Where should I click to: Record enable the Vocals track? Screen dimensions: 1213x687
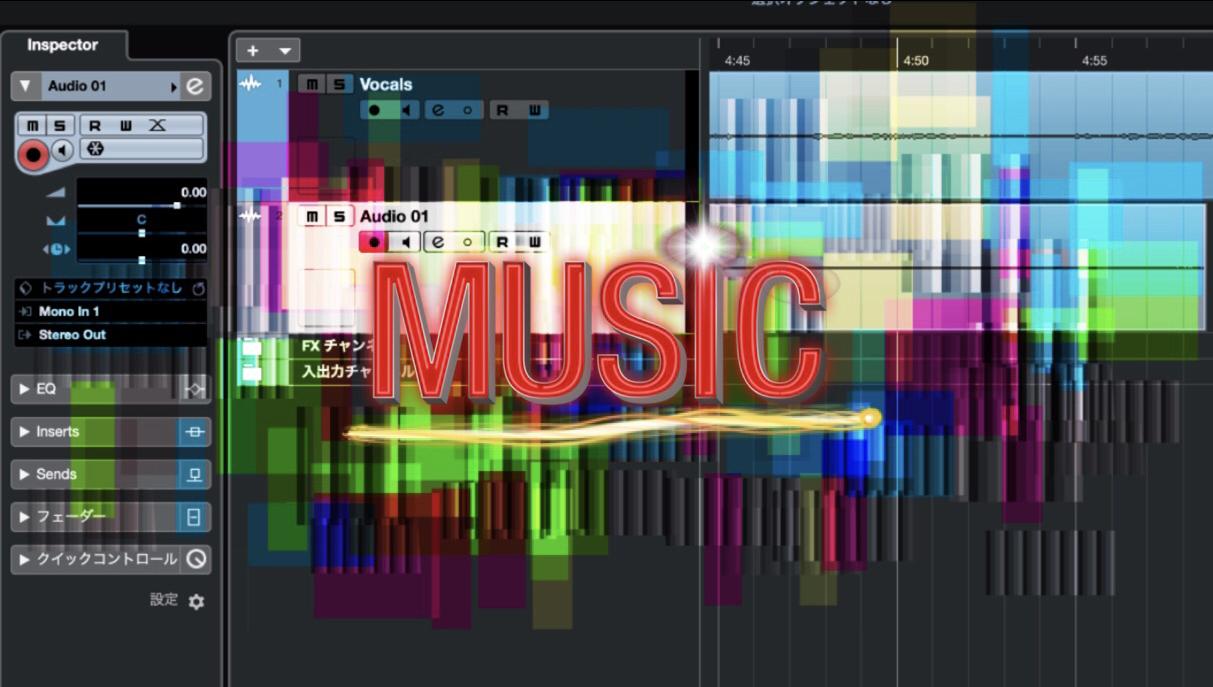pos(375,110)
